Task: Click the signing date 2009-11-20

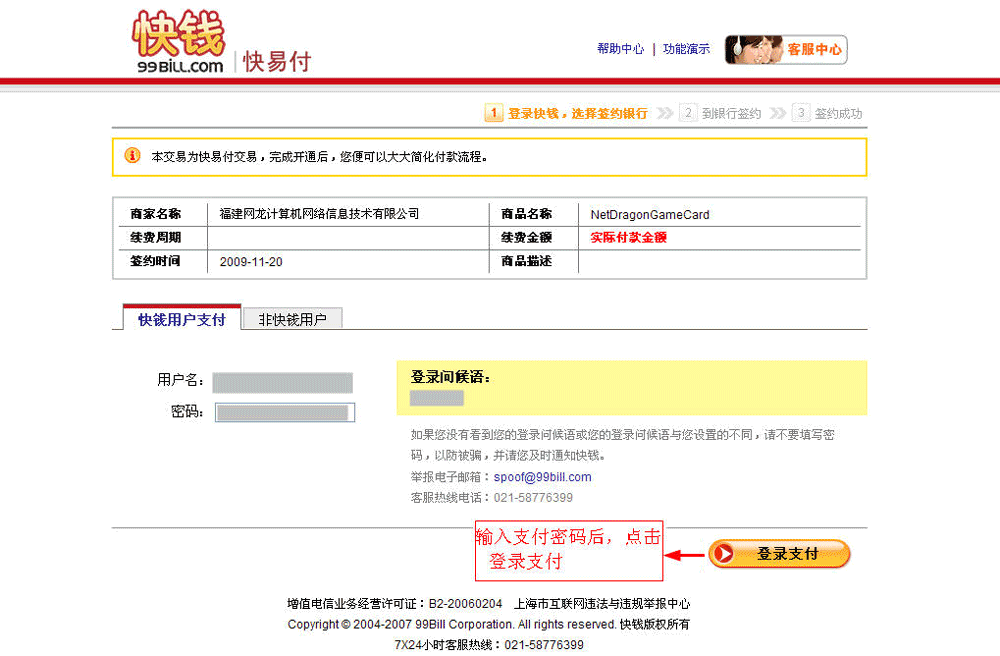Action: (251, 261)
